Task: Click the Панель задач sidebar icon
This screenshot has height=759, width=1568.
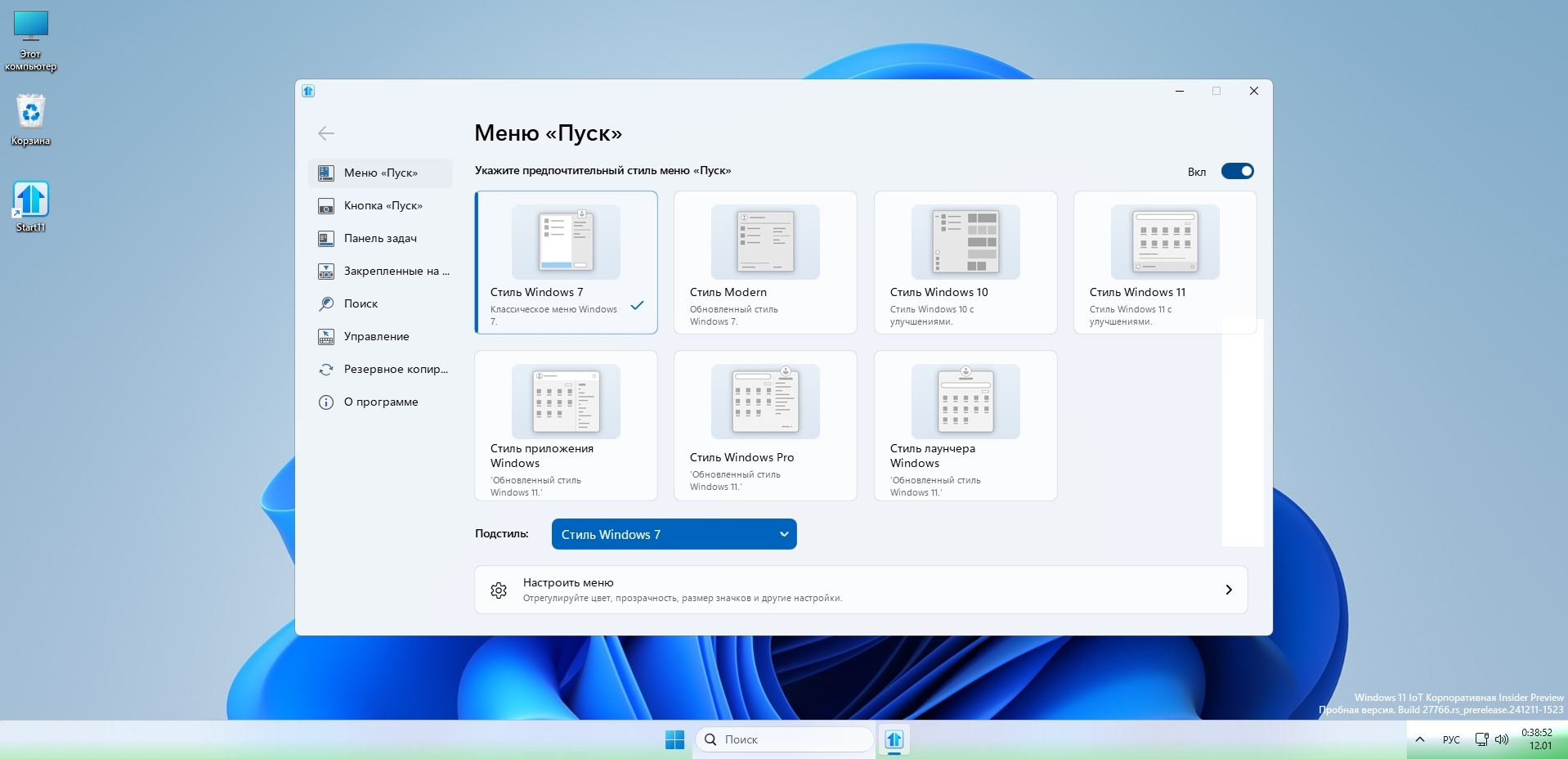Action: pyautogui.click(x=325, y=238)
